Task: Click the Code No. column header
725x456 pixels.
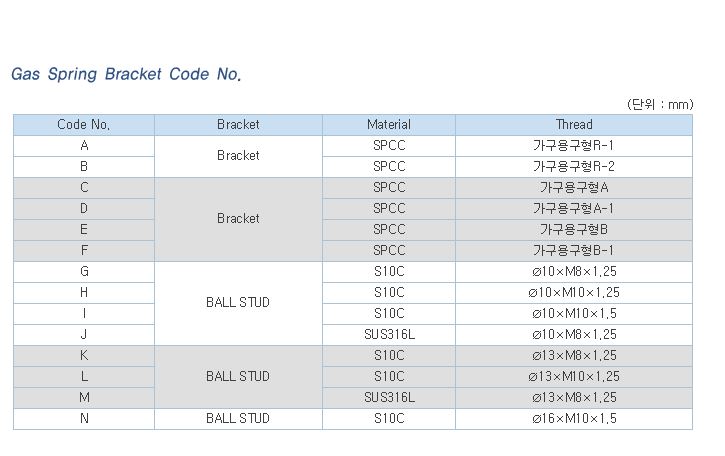Action: [84, 125]
